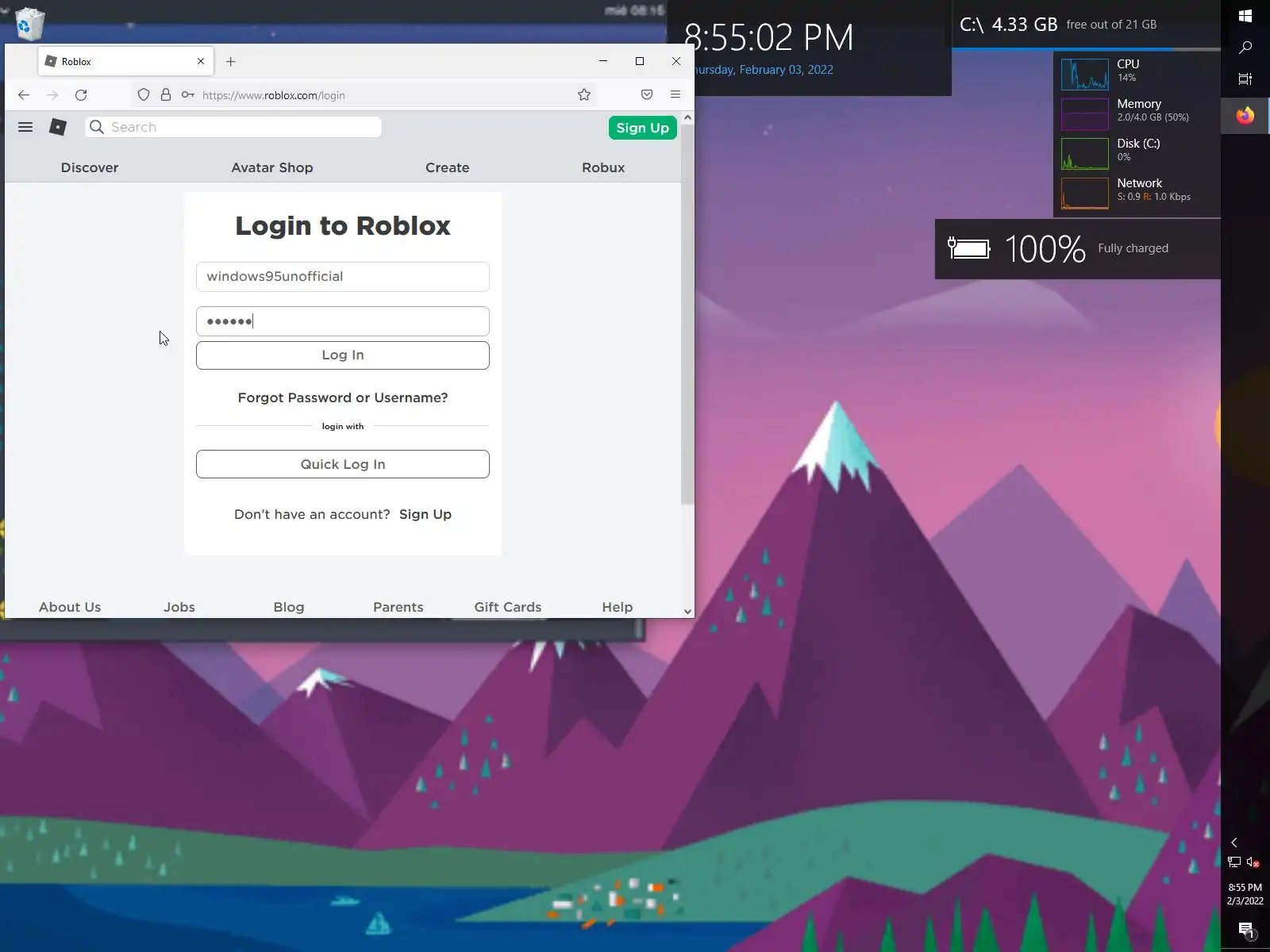Viewport: 1270px width, 952px height.
Task: Open the Blog footer link
Action: [x=289, y=607]
